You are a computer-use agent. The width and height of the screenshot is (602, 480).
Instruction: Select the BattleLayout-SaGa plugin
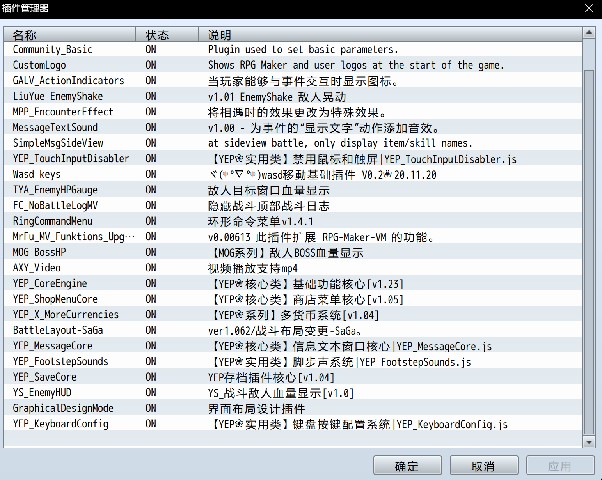coord(293,330)
